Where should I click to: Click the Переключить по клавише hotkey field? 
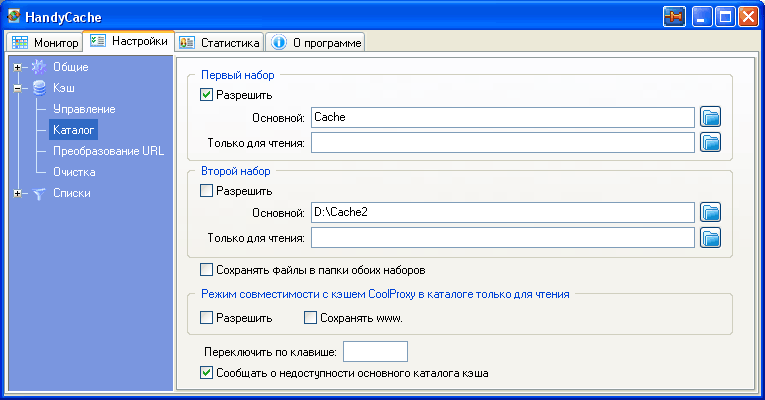point(375,351)
